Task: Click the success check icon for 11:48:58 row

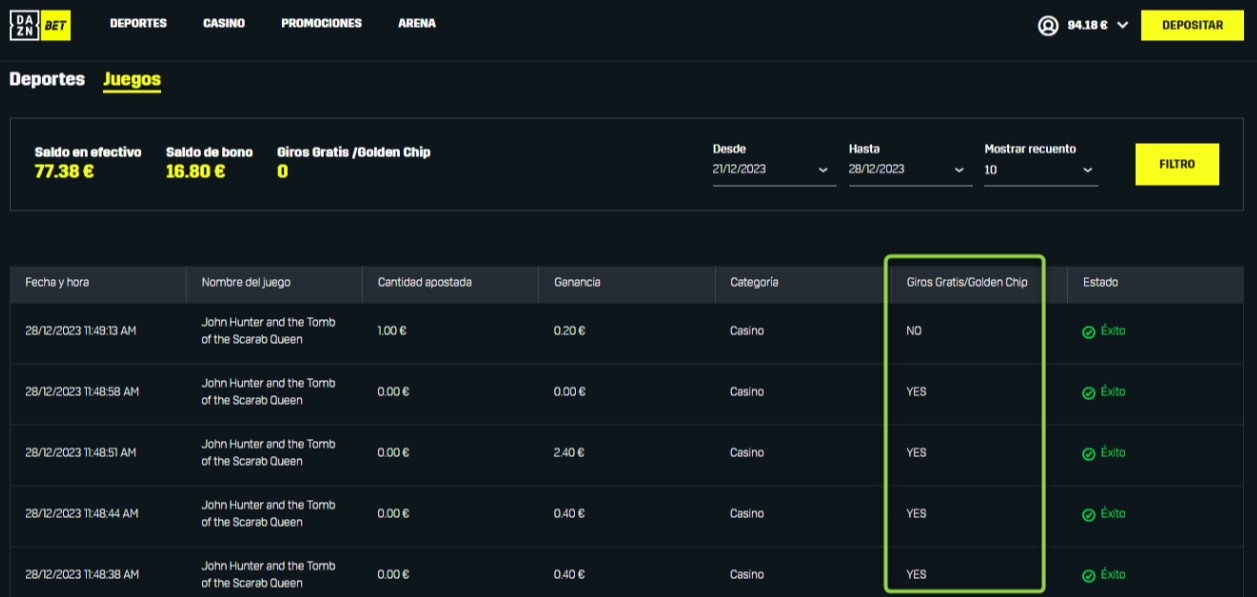Action: (x=1088, y=393)
